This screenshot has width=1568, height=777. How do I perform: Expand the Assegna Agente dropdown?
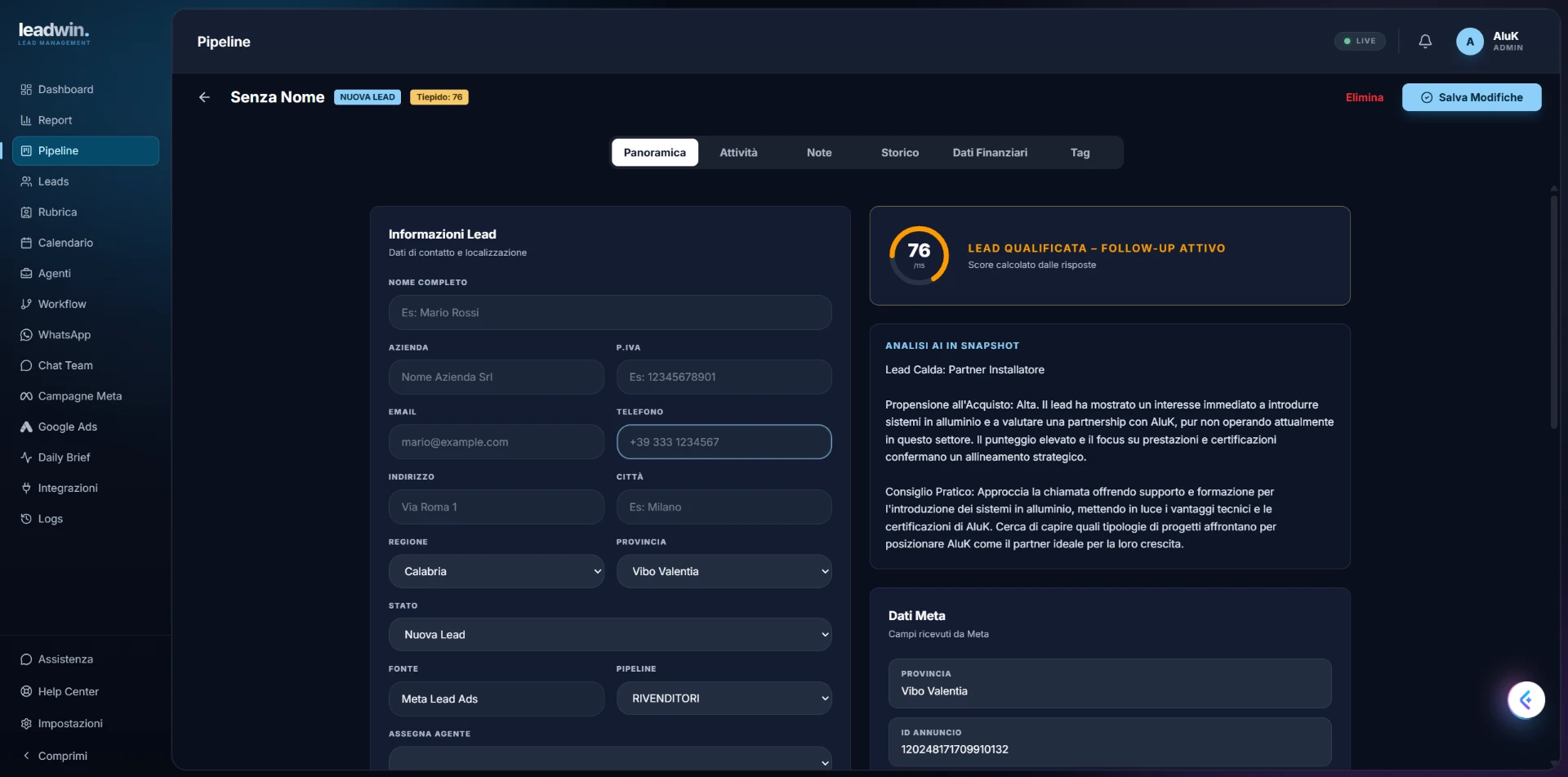(610, 760)
